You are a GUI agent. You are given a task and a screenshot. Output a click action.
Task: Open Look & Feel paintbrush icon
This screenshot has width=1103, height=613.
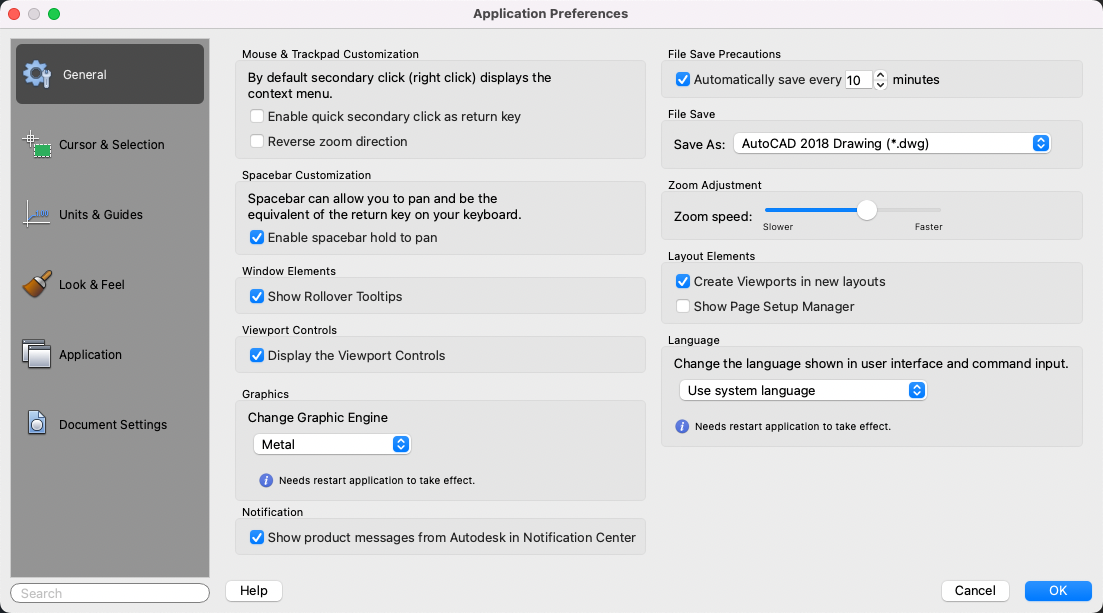pos(37,284)
